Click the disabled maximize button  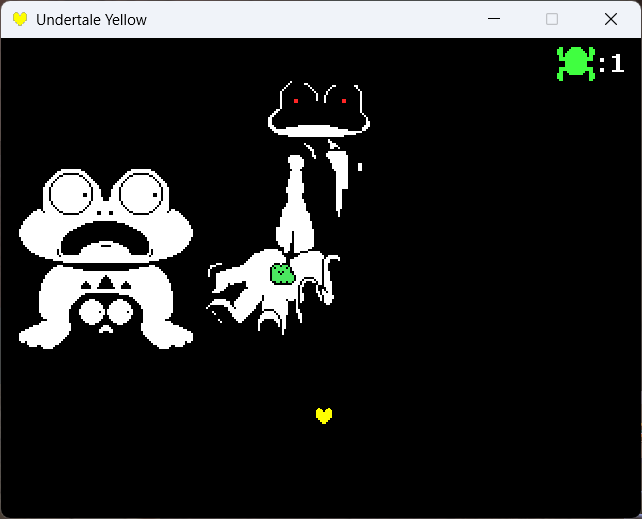552,19
